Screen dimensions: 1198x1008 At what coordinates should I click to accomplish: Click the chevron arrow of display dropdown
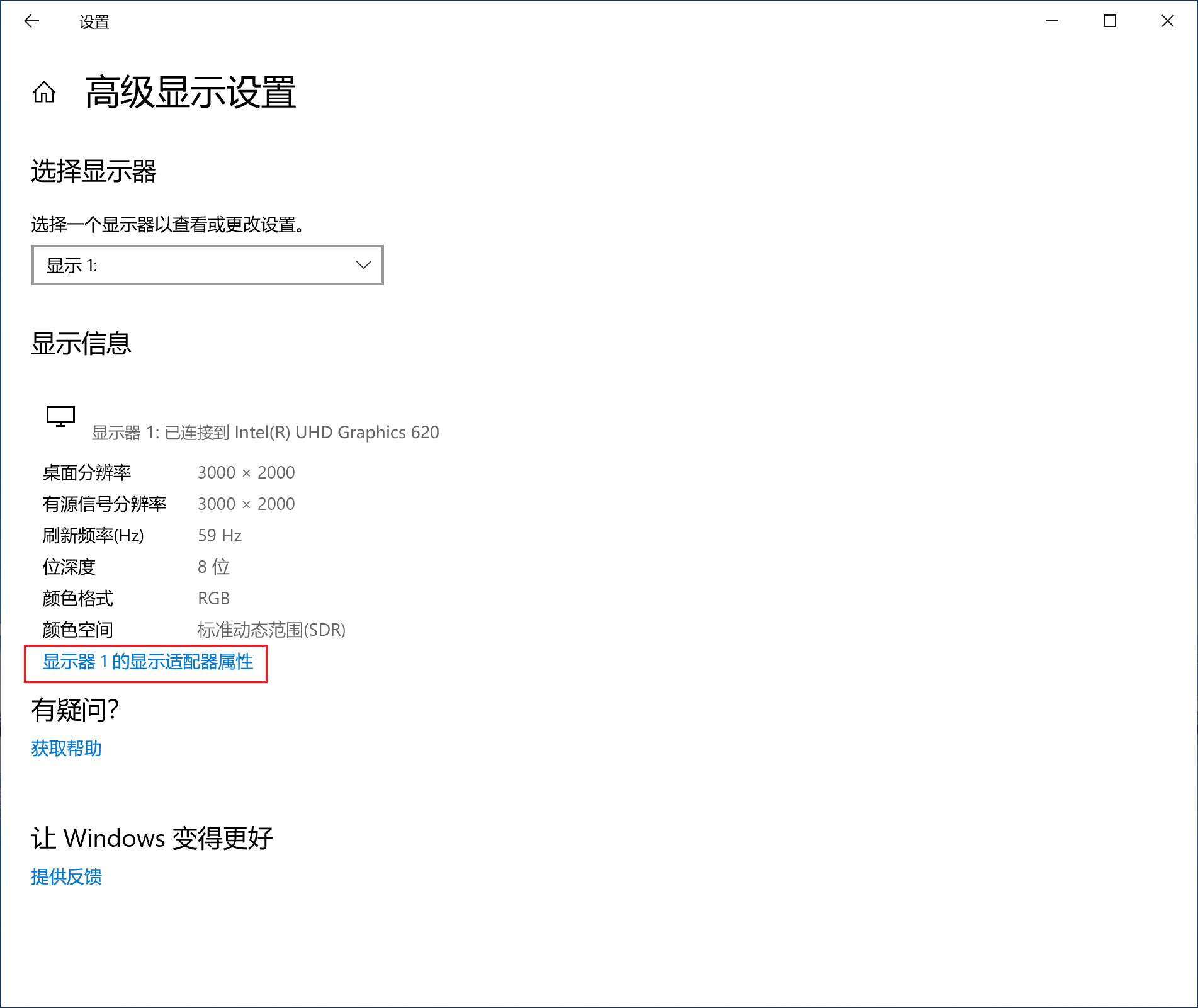(x=363, y=265)
